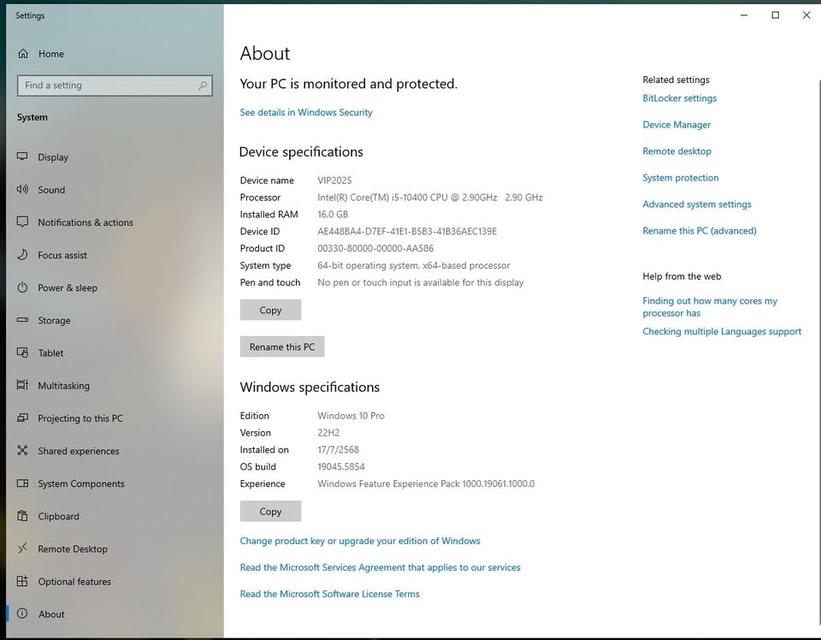Image resolution: width=821 pixels, height=640 pixels.
Task: Copy the Windows specifications
Action: point(270,511)
